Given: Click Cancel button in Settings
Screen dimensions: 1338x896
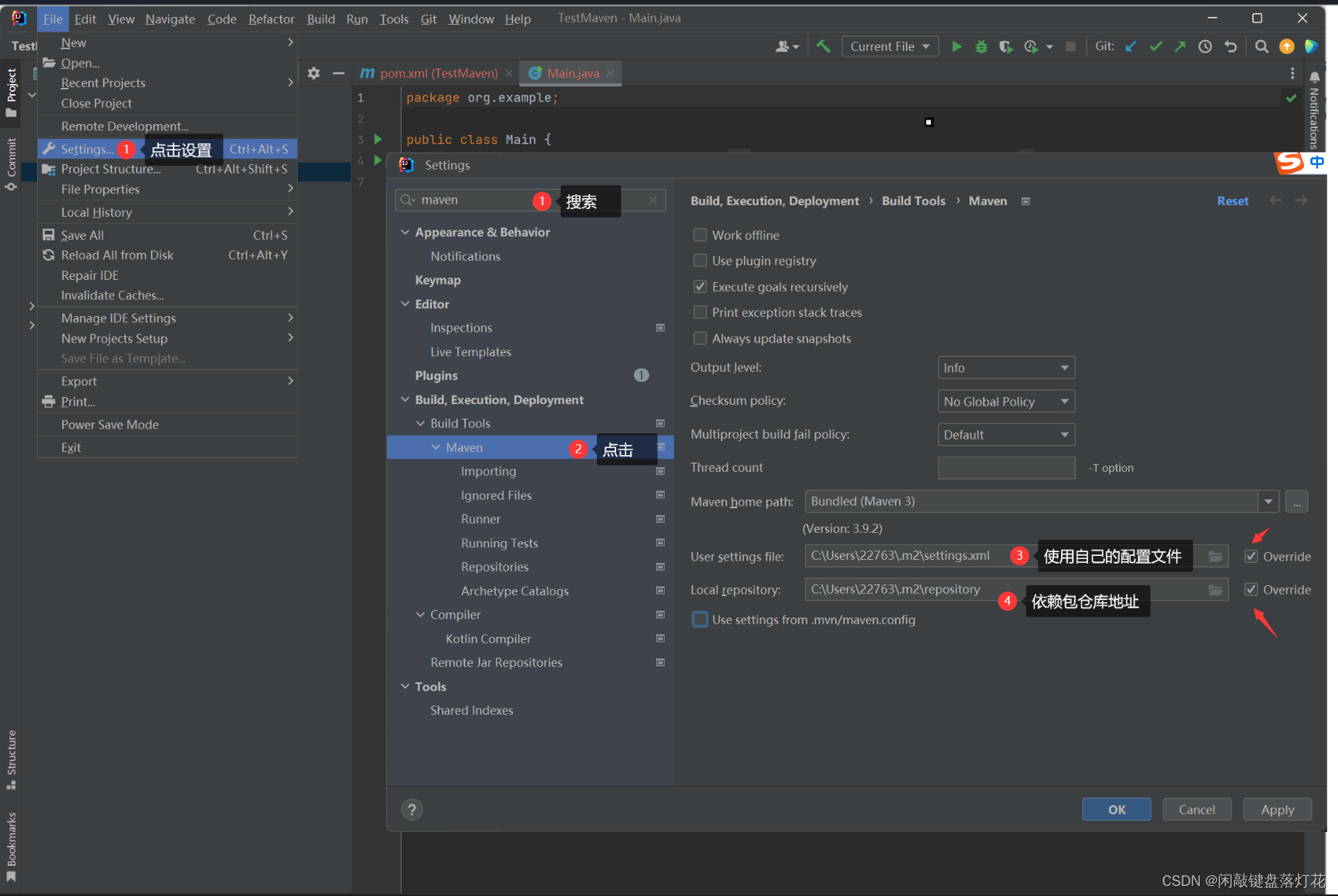Looking at the screenshot, I should [x=1197, y=810].
